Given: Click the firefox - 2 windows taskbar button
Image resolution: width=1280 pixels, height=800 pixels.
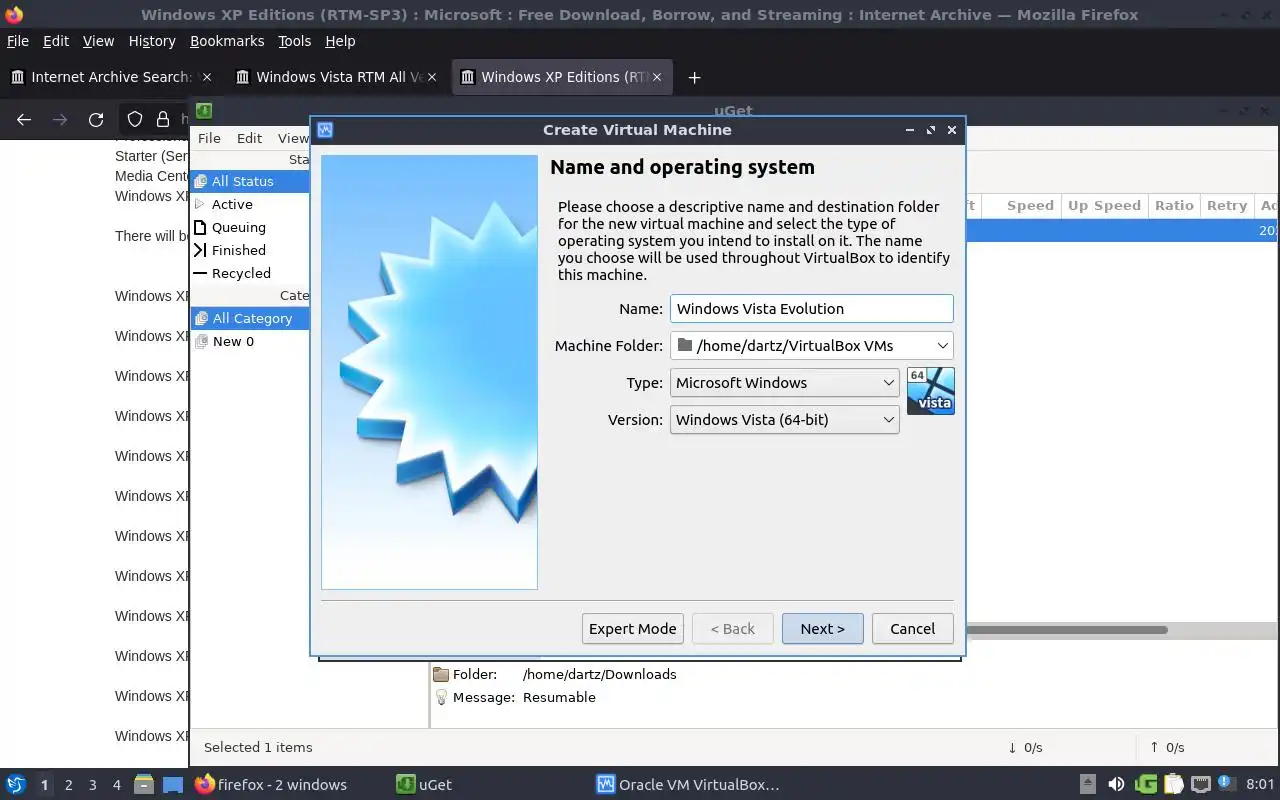Looking at the screenshot, I should click(271, 784).
